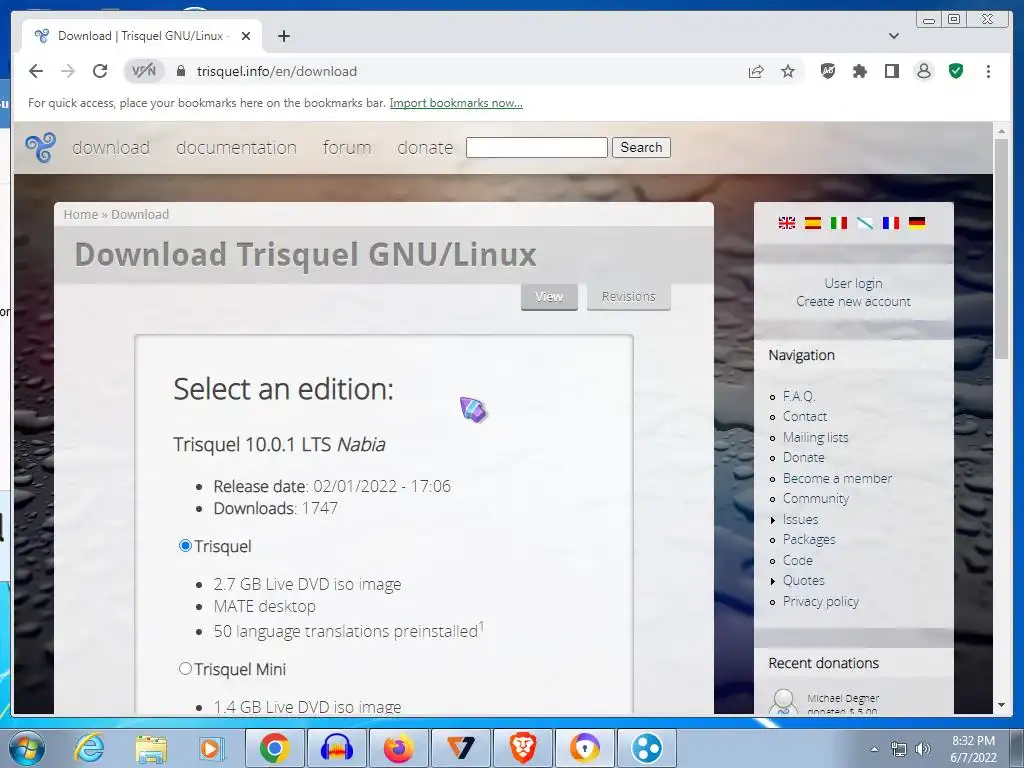Open network icon in system tray
Image resolution: width=1024 pixels, height=768 pixels.
pos(899,749)
